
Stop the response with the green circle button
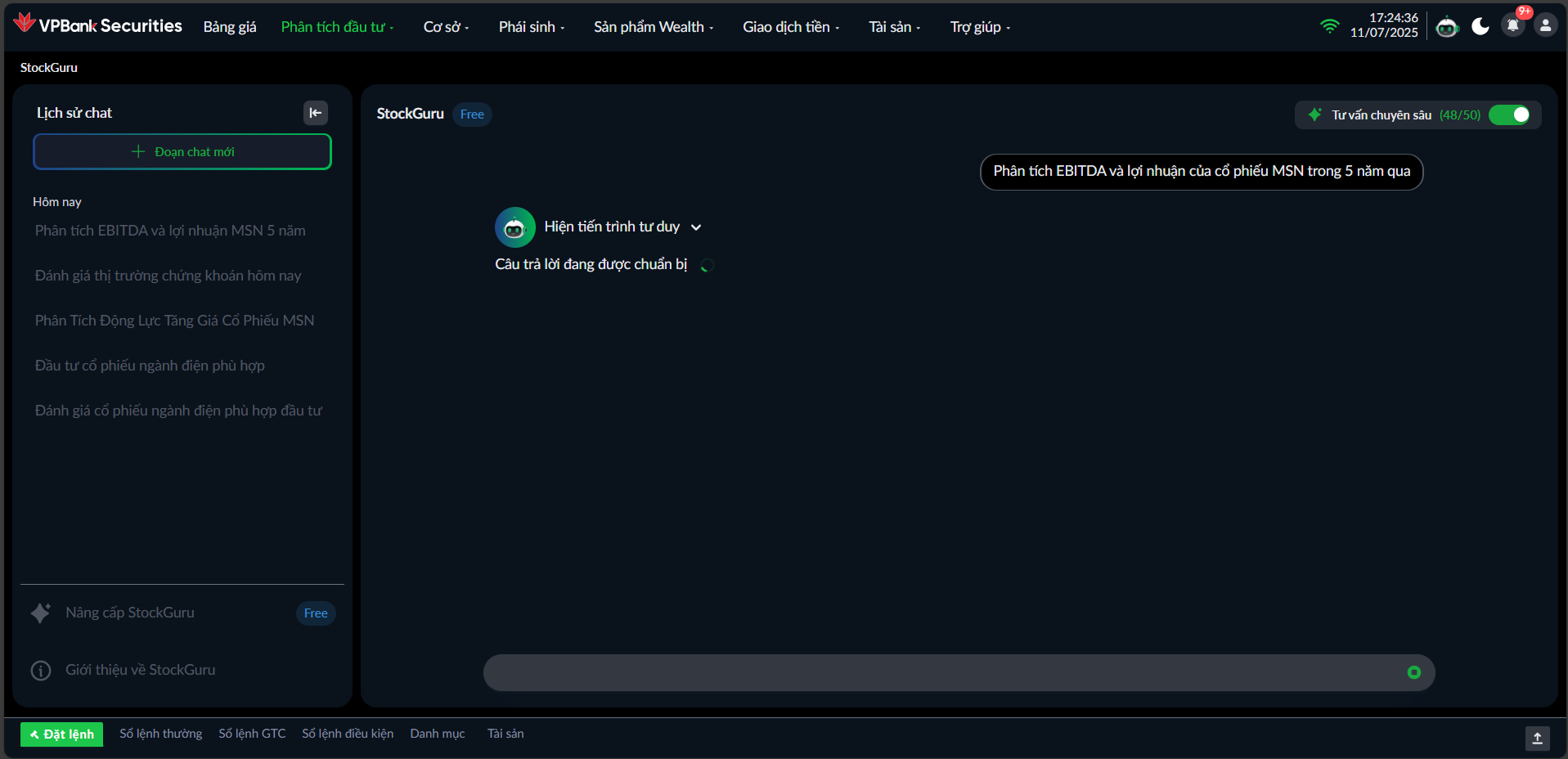pos(1413,672)
